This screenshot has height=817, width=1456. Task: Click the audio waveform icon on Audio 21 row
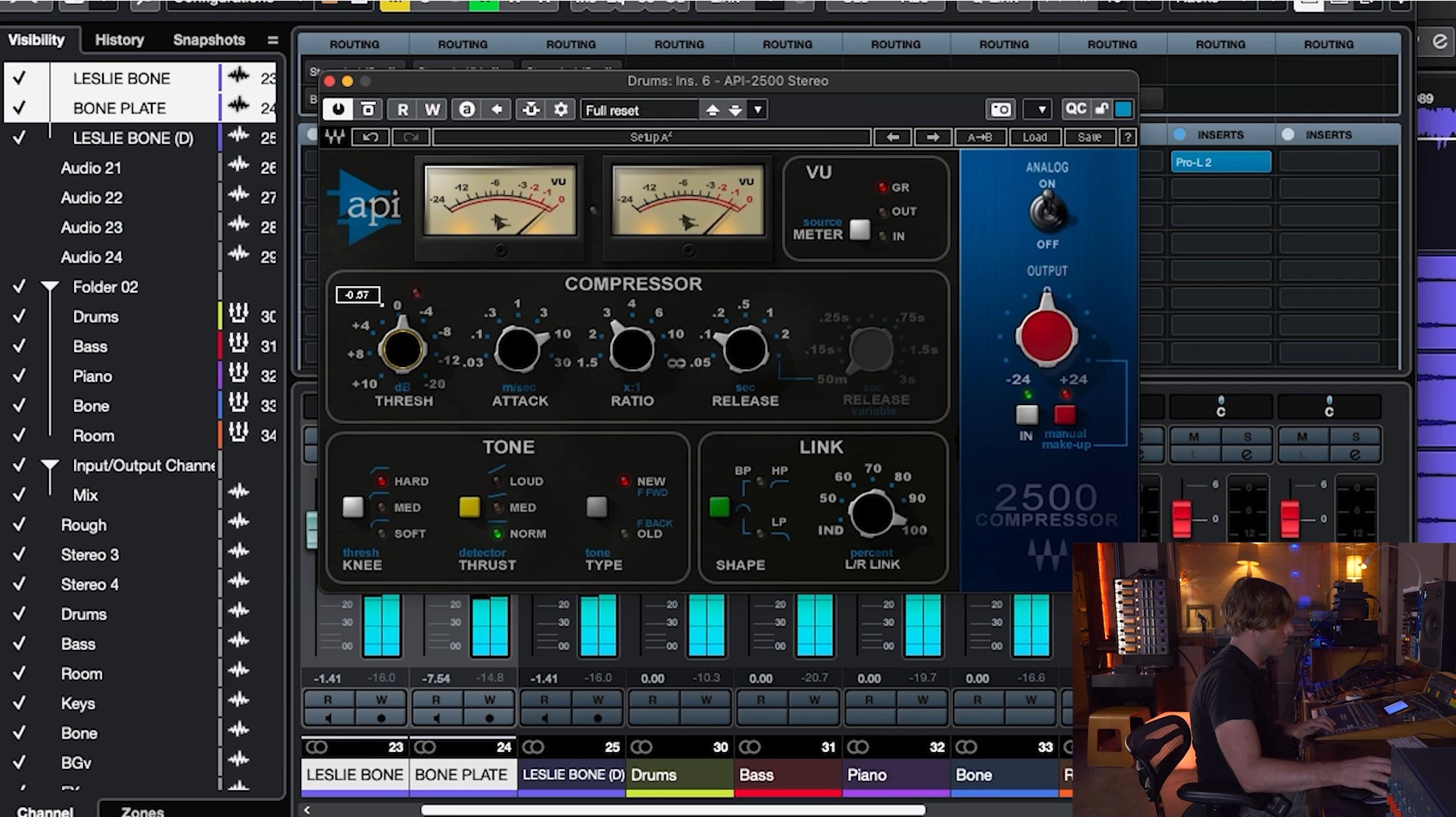tap(239, 166)
